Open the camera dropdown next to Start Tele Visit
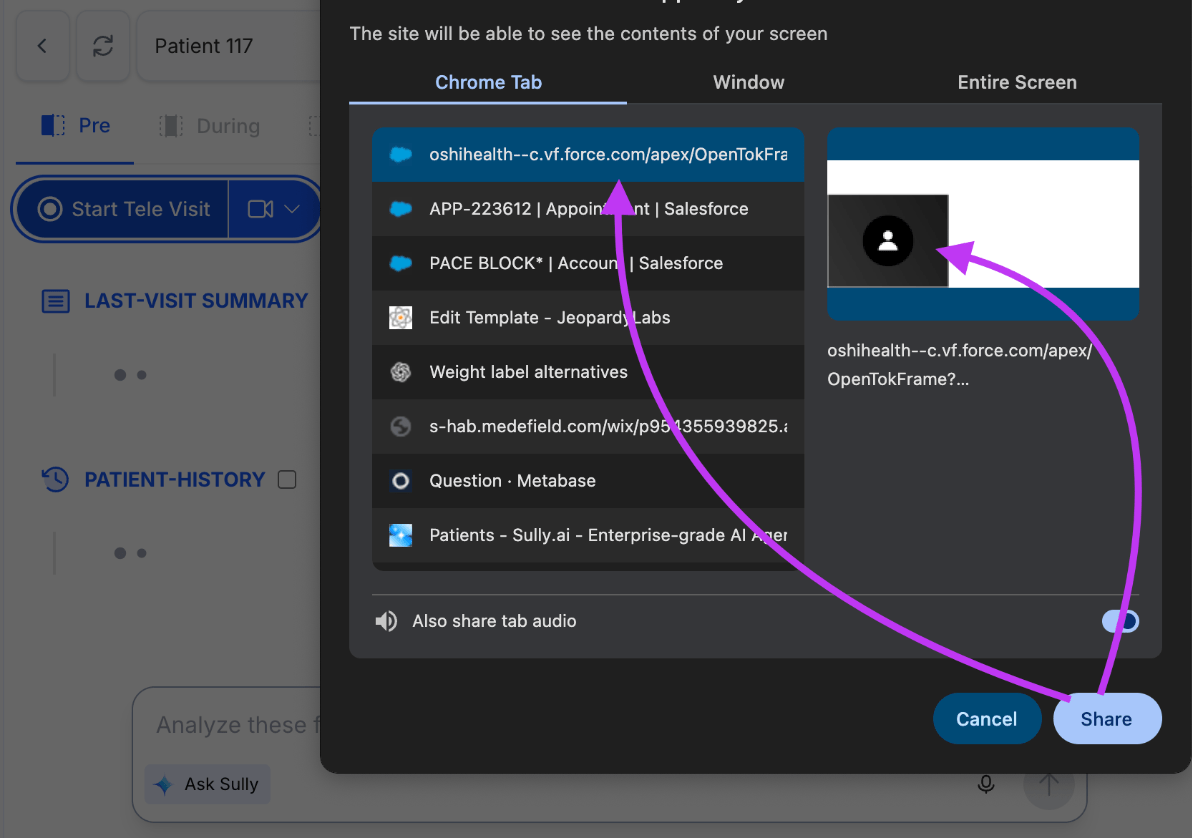 (x=274, y=209)
